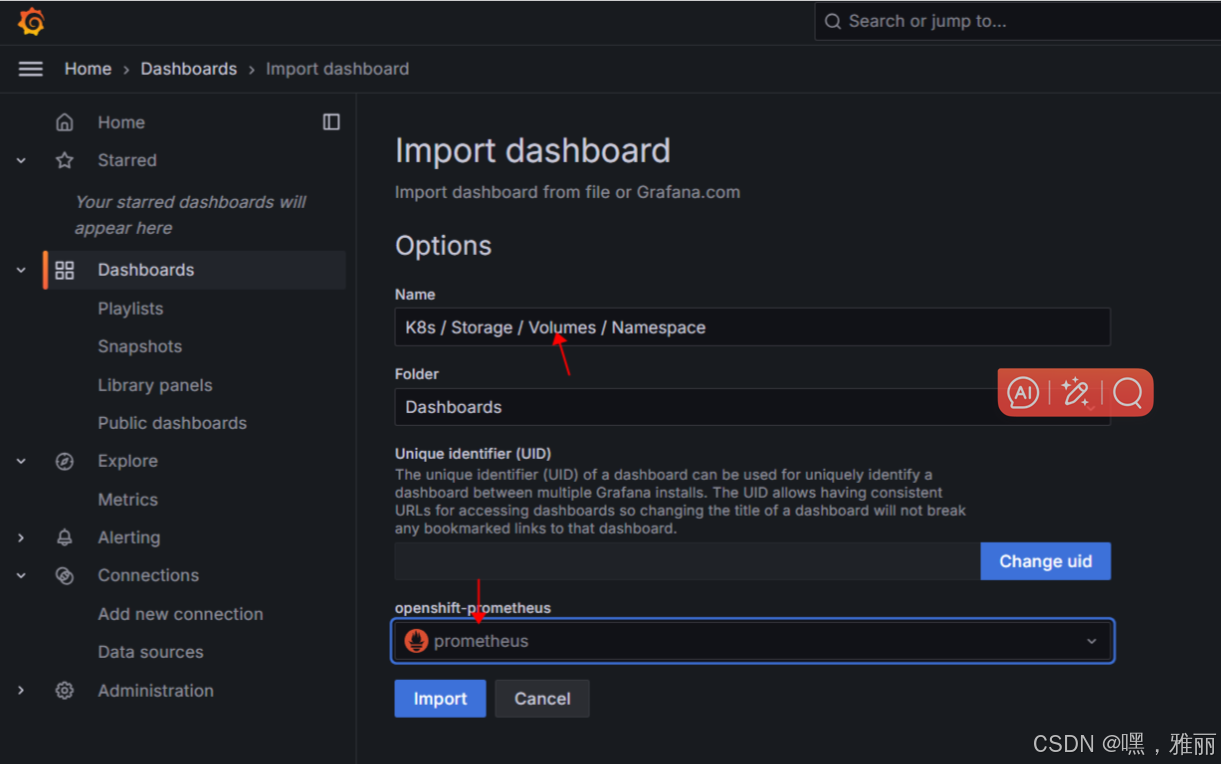Open Library panels in the sidebar
This screenshot has width=1221, height=764.
[155, 385]
